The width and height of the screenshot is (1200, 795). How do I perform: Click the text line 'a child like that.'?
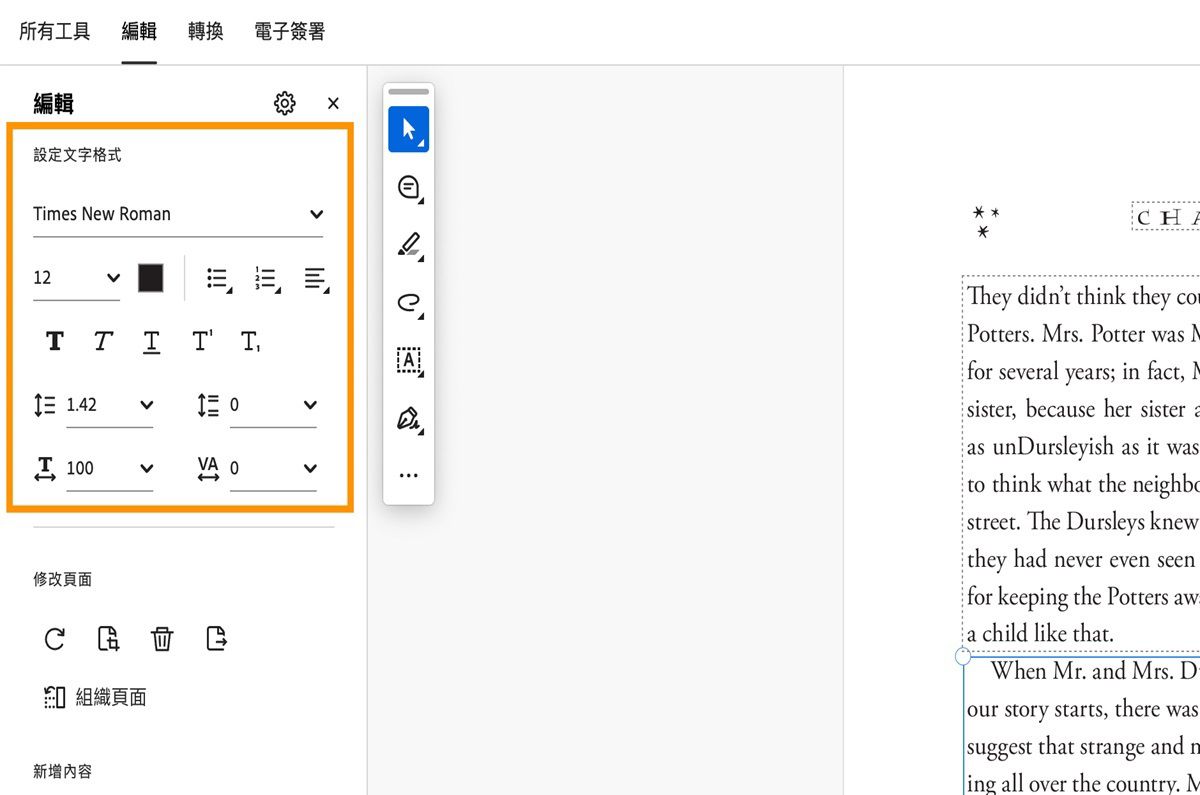click(1040, 634)
